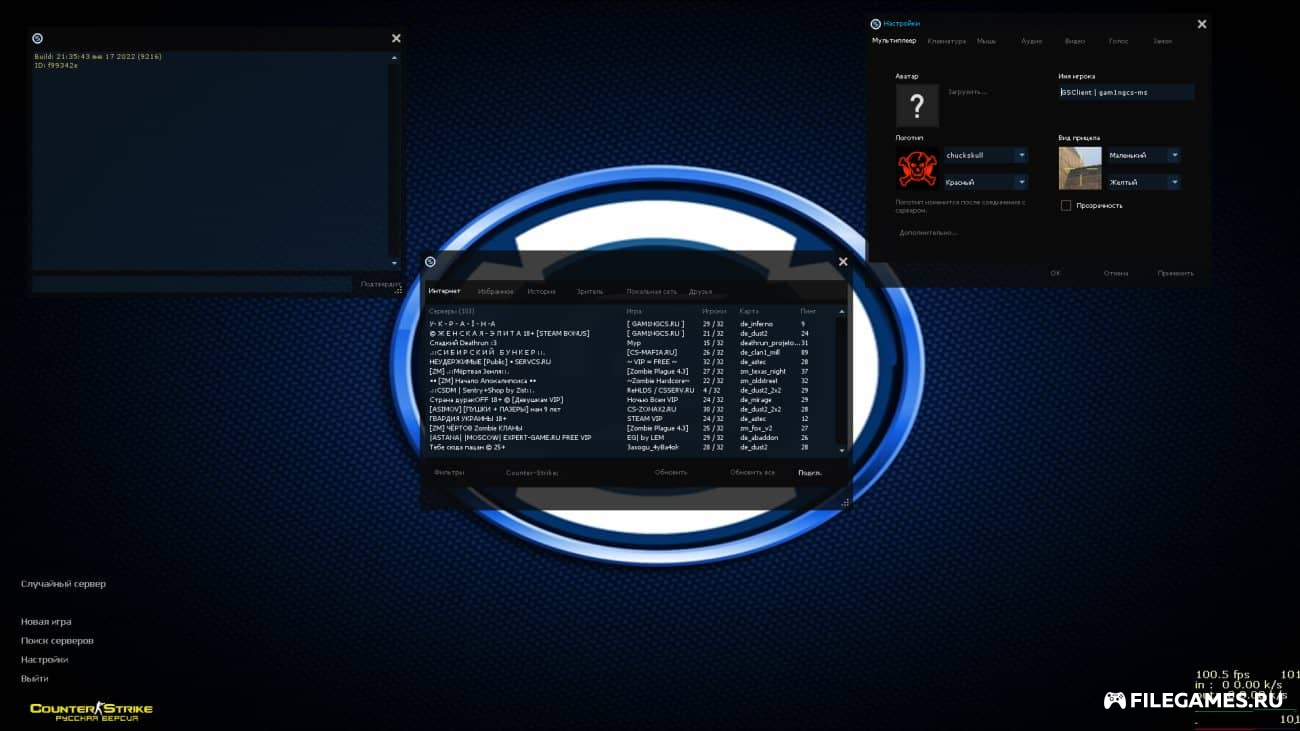Click Применить in the Настройки window
This screenshot has height=731, width=1300.
[1175, 273]
